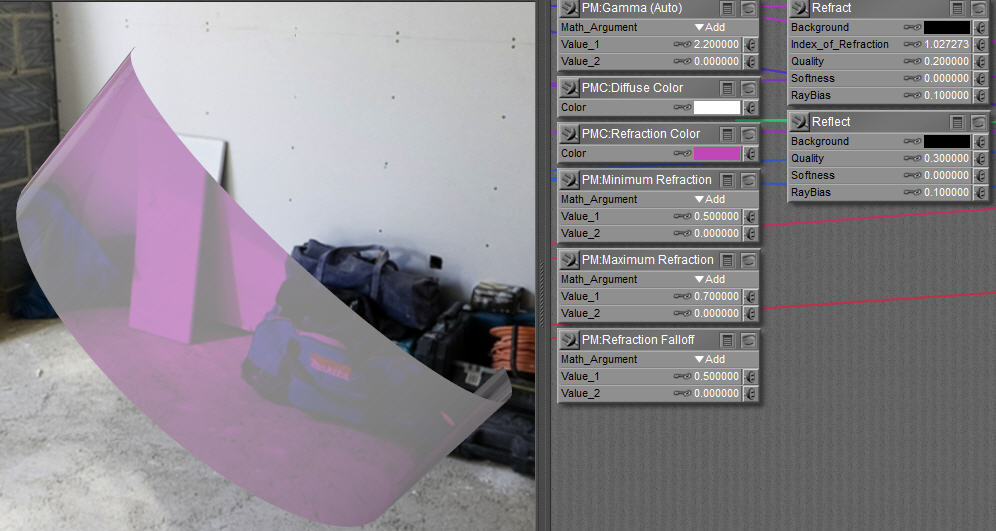Image resolution: width=996 pixels, height=531 pixels.
Task: Toggle preview of PM:Minimum Refraction node
Action: click(x=749, y=180)
